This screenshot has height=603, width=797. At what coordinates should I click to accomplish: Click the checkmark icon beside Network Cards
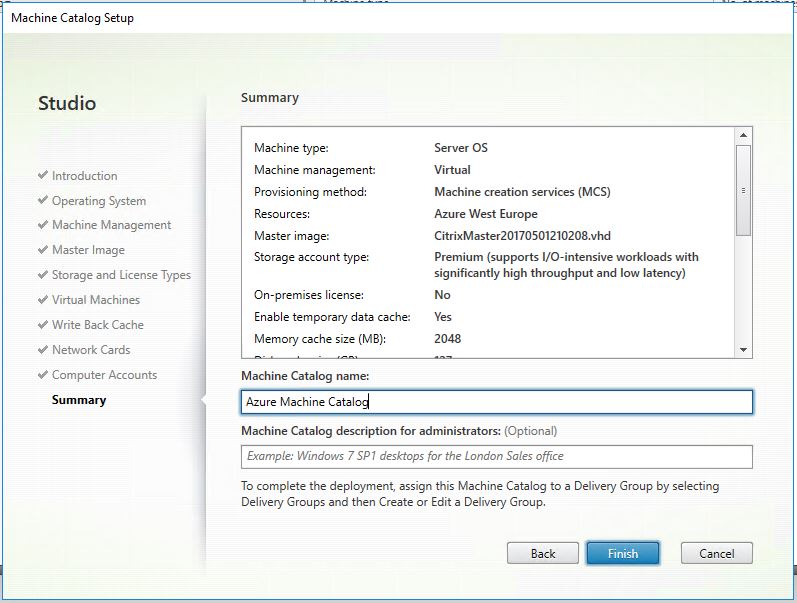42,350
